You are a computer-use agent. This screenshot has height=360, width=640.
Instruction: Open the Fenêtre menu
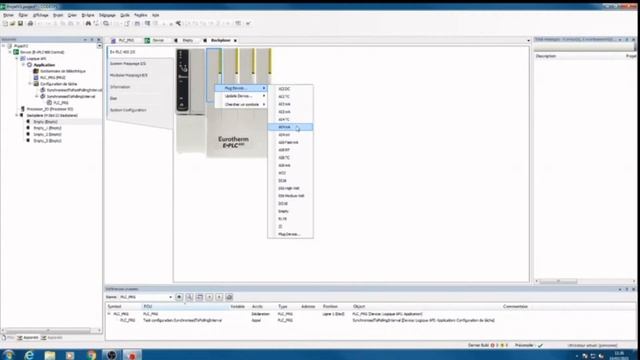pos(141,15)
